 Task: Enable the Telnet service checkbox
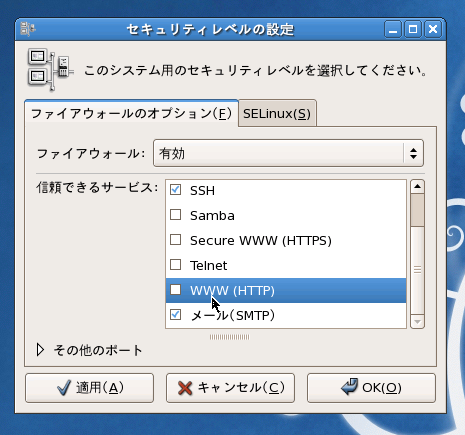[x=175, y=265]
